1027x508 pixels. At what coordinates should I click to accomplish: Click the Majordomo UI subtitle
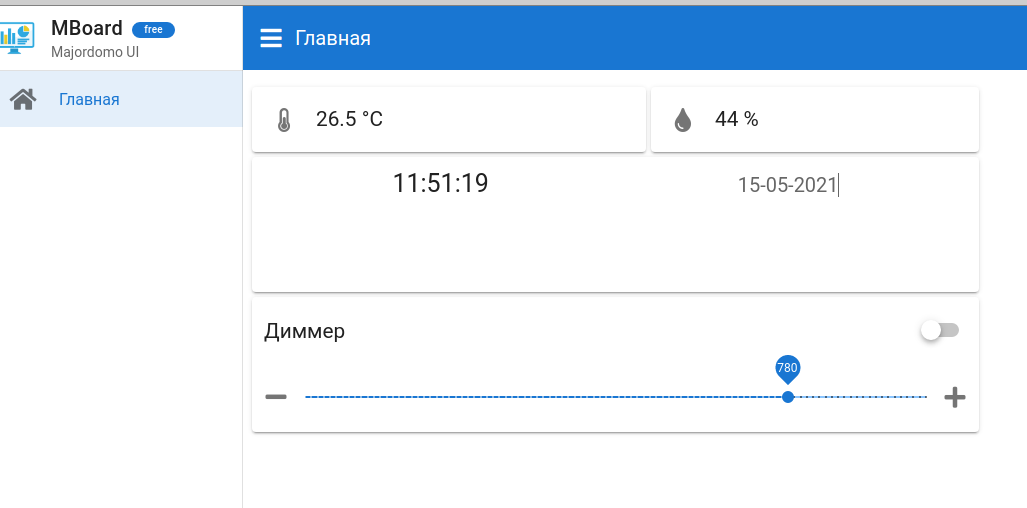click(95, 51)
